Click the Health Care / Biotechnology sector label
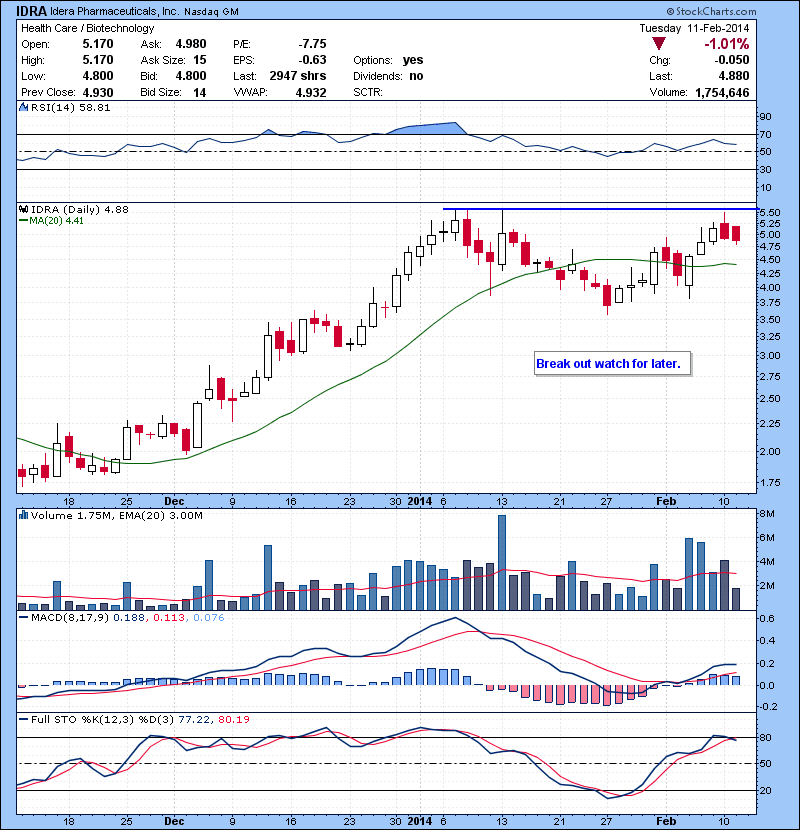 pos(88,28)
